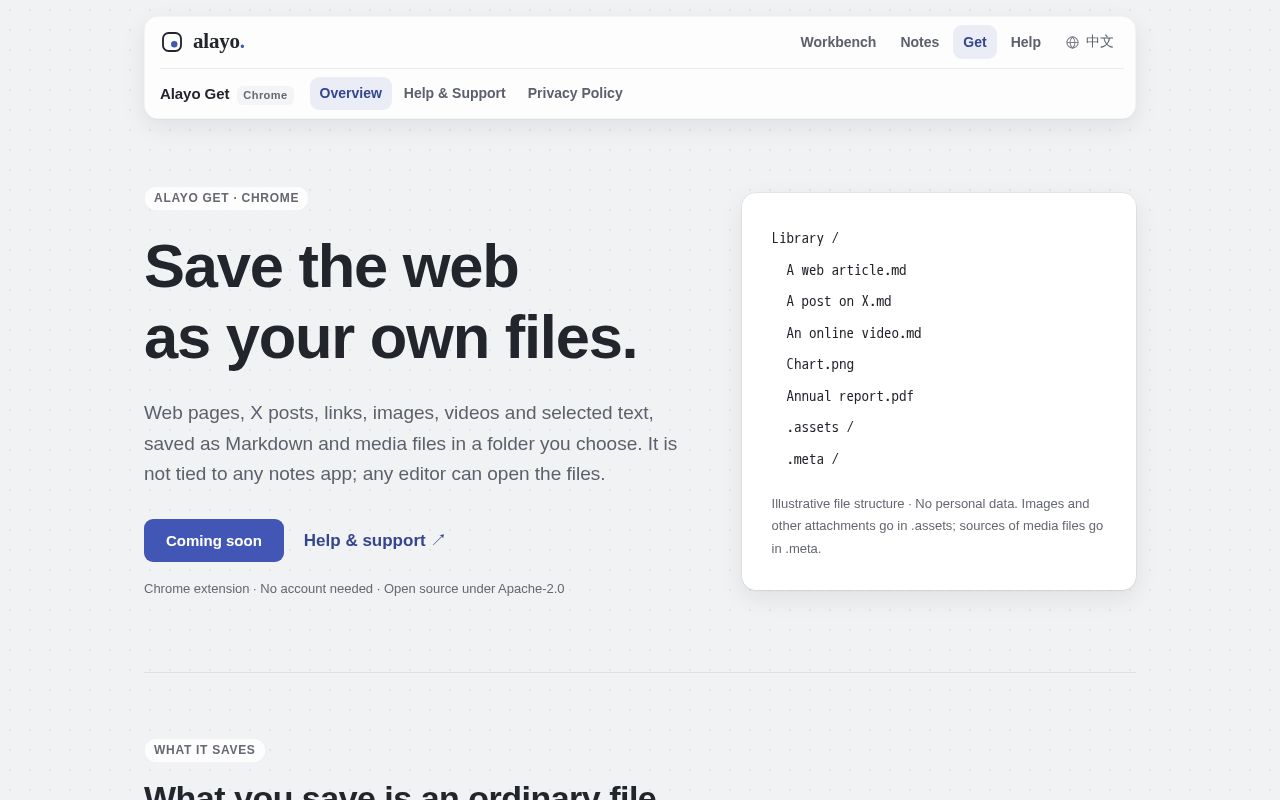Viewport: 1280px width, 800px height.
Task: Switch language to 中文
Action: point(1100,42)
